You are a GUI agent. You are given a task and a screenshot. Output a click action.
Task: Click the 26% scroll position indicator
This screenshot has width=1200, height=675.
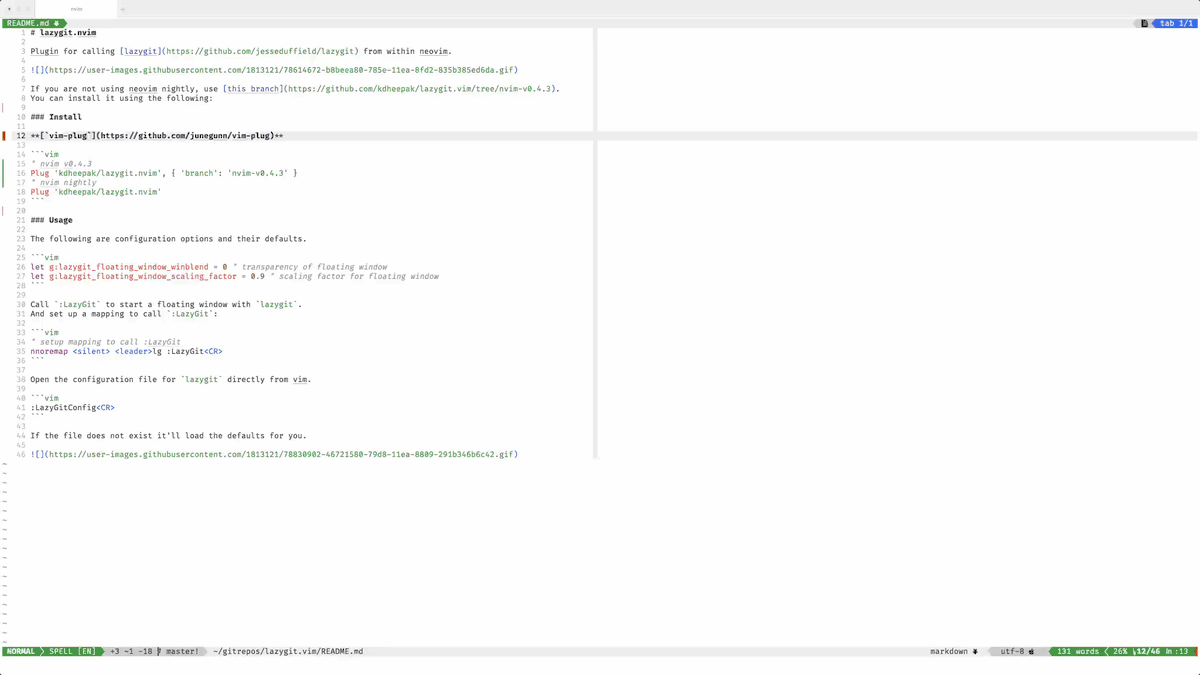coord(1118,651)
